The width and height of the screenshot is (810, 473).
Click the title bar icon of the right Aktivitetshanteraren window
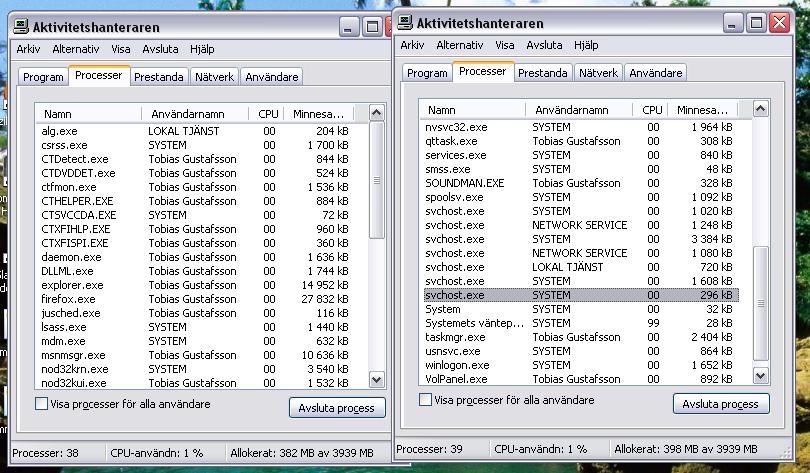pyautogui.click(x=407, y=22)
